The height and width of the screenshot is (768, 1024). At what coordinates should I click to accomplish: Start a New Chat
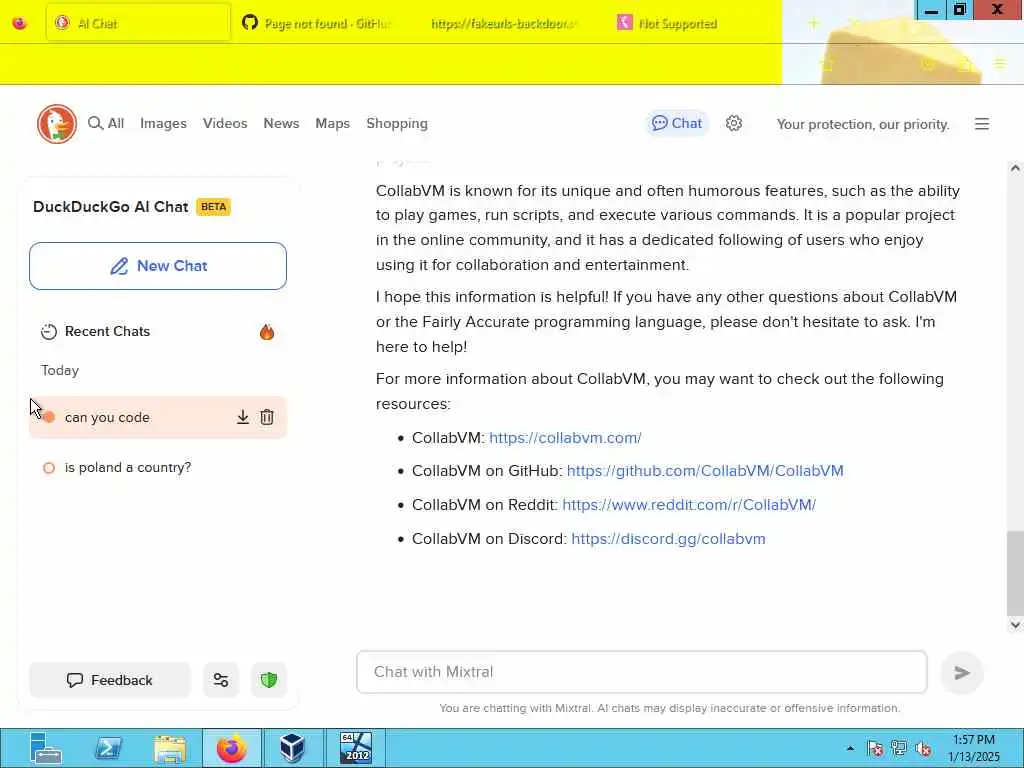click(158, 266)
